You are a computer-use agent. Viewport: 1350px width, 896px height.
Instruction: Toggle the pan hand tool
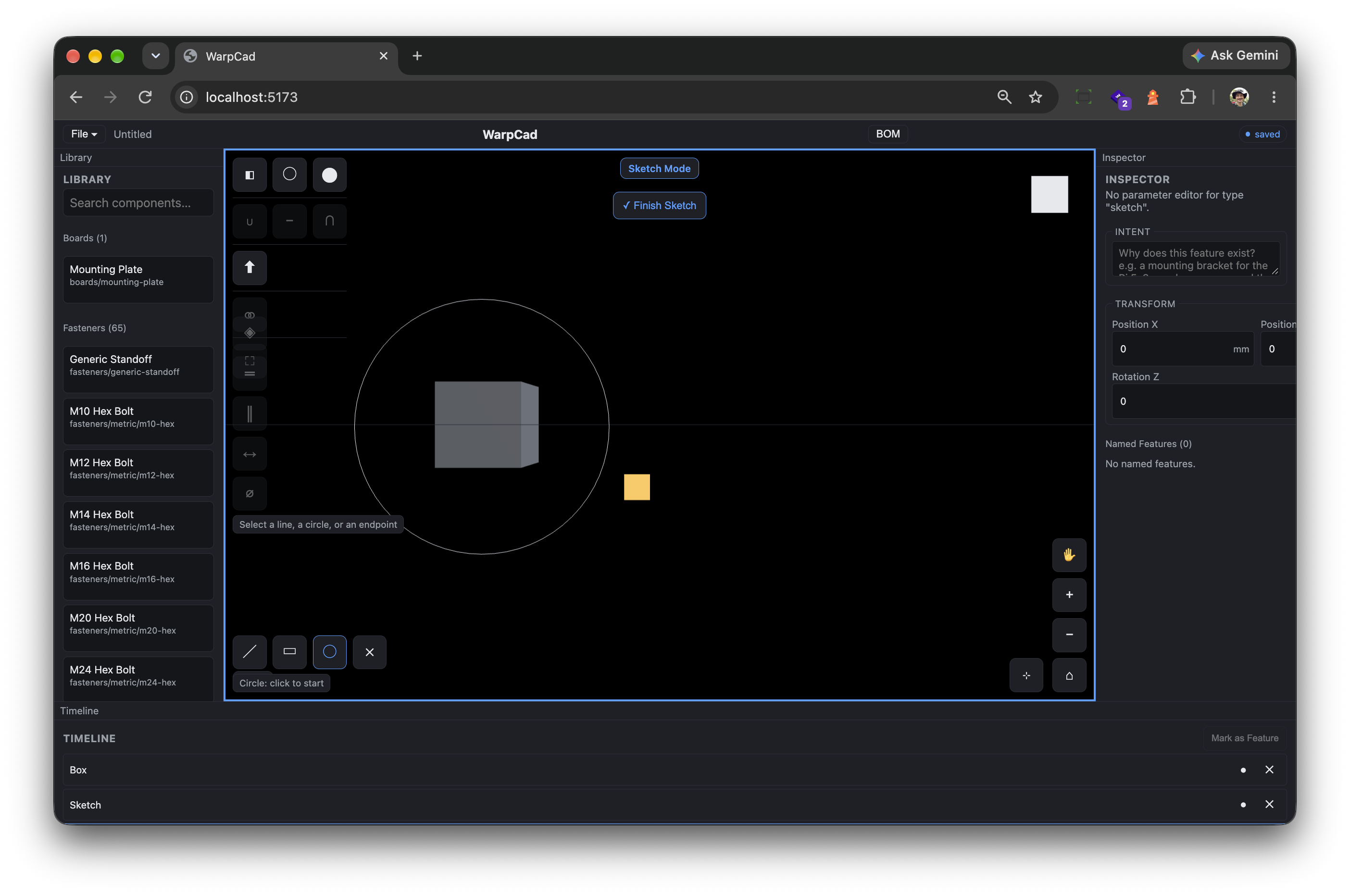1069,555
